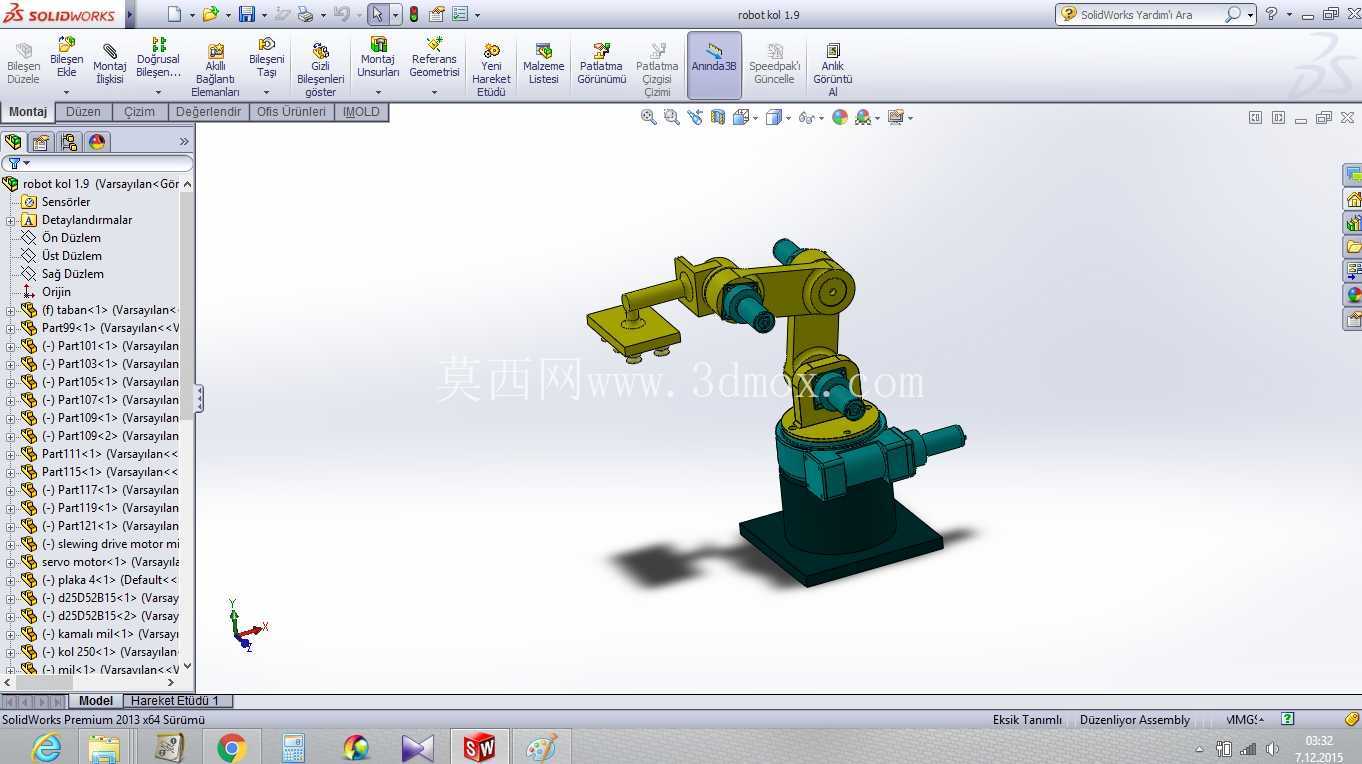The height and width of the screenshot is (764, 1362).
Task: Click Bileşen Ekle (insert component)
Action: tap(67, 66)
